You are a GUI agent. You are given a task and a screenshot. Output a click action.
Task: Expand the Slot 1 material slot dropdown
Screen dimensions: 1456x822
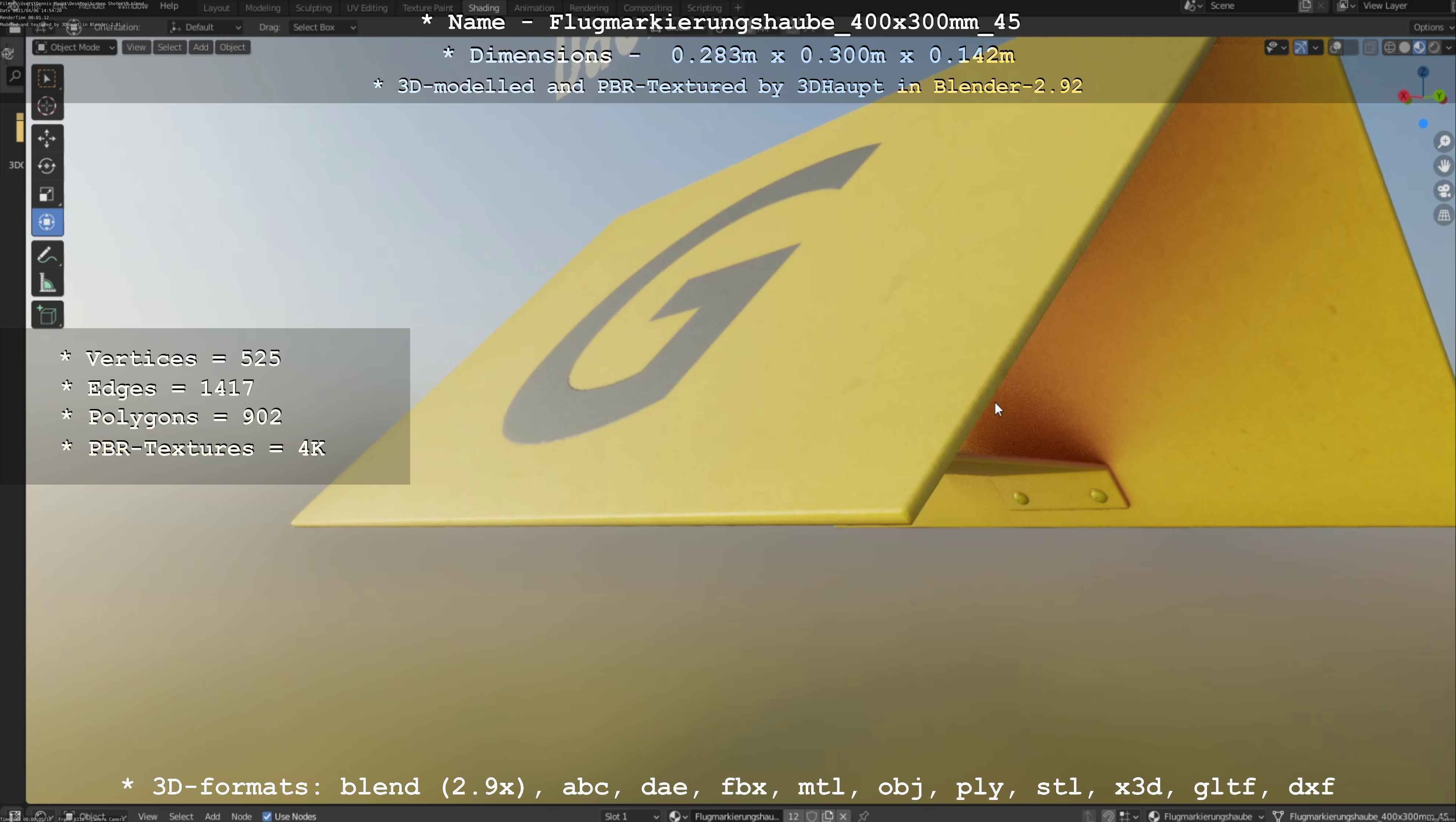631,816
